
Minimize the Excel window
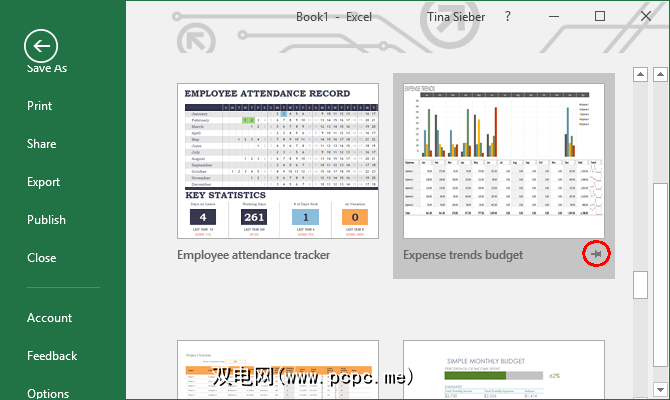coord(554,17)
